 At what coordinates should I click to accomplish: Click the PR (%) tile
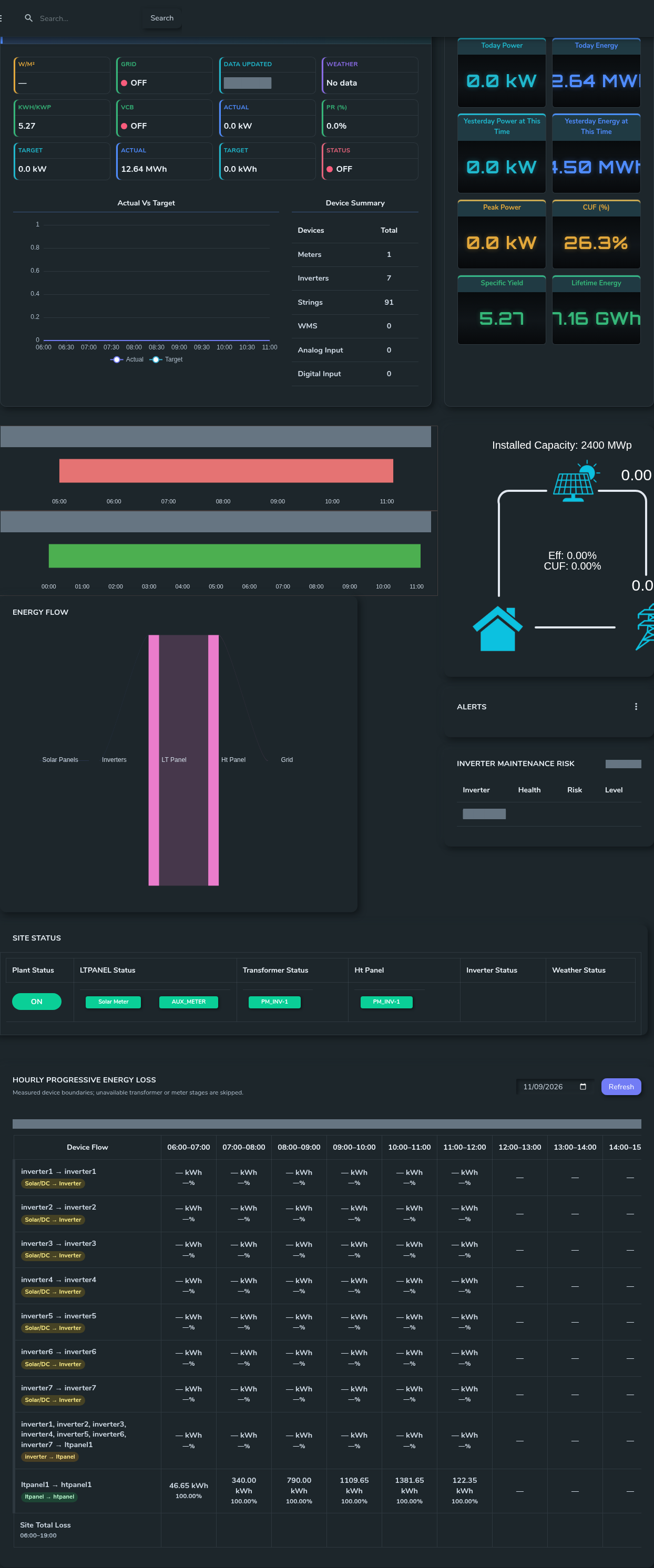pyautogui.click(x=370, y=118)
